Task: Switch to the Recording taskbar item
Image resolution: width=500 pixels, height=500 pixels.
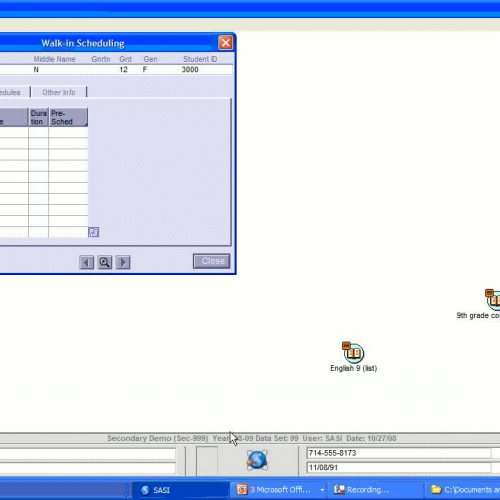Action: [375, 490]
